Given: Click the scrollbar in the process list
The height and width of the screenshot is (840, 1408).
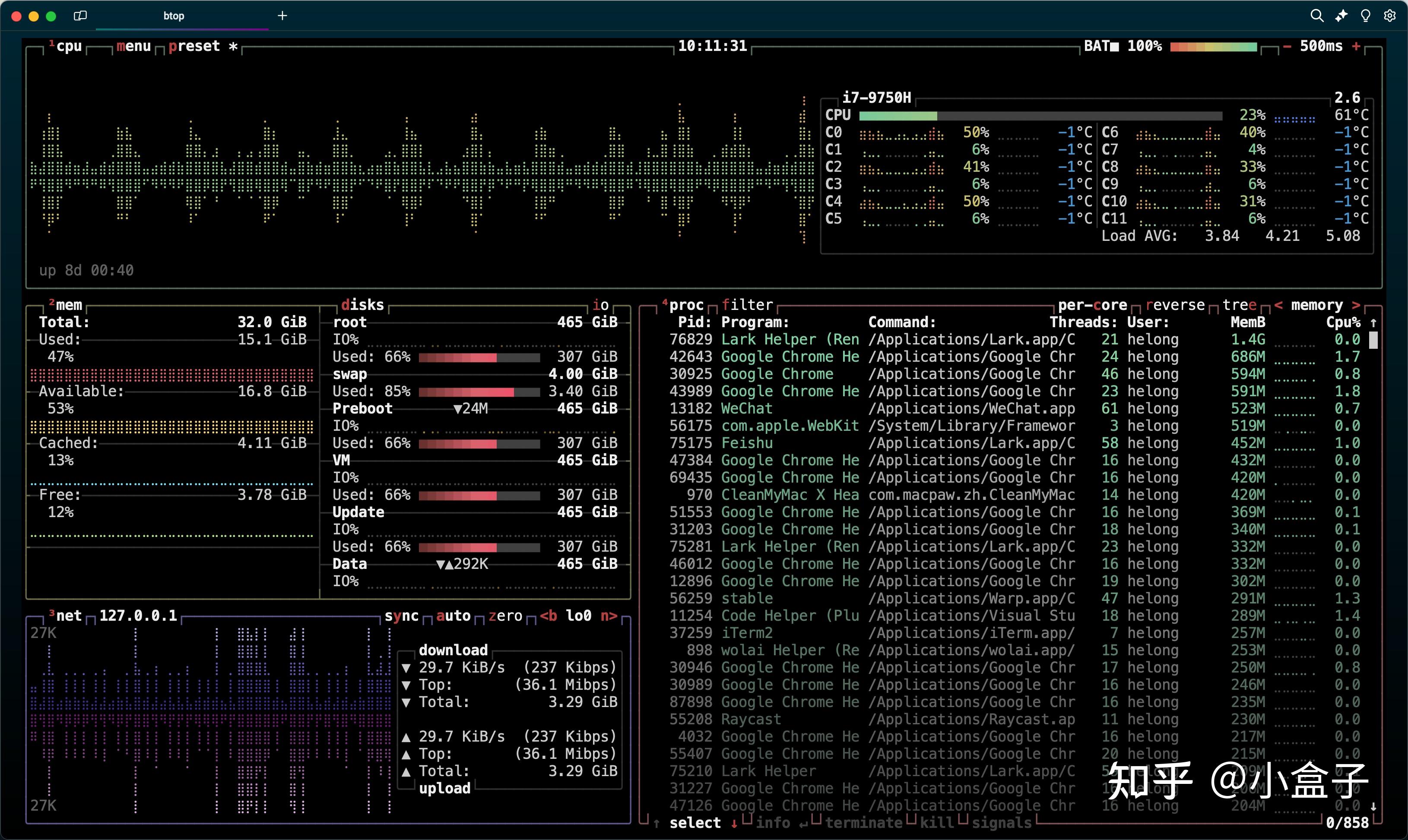Looking at the screenshot, I should [1373, 340].
